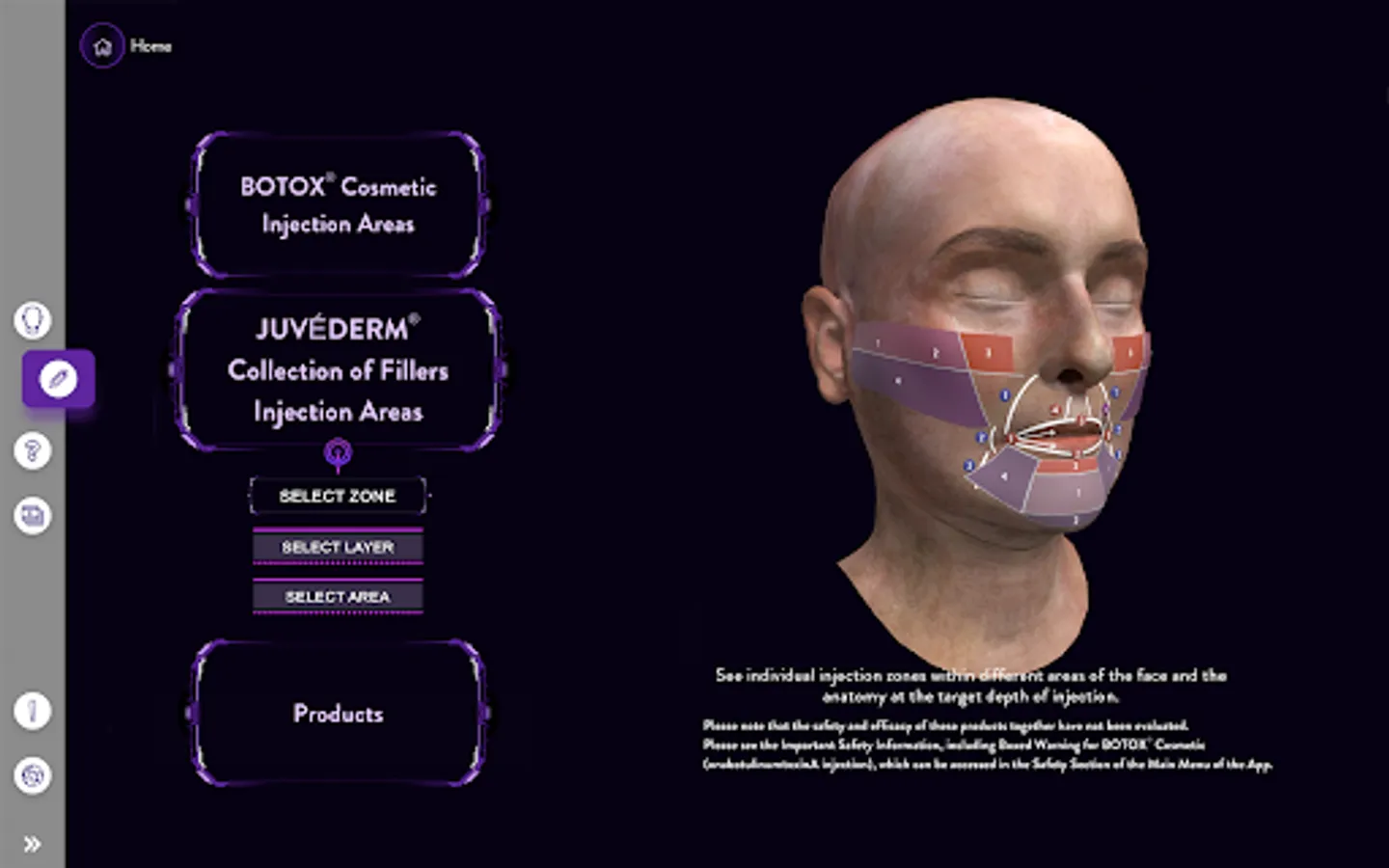
Task: Open the globe sidebar icon
Action: click(x=33, y=775)
